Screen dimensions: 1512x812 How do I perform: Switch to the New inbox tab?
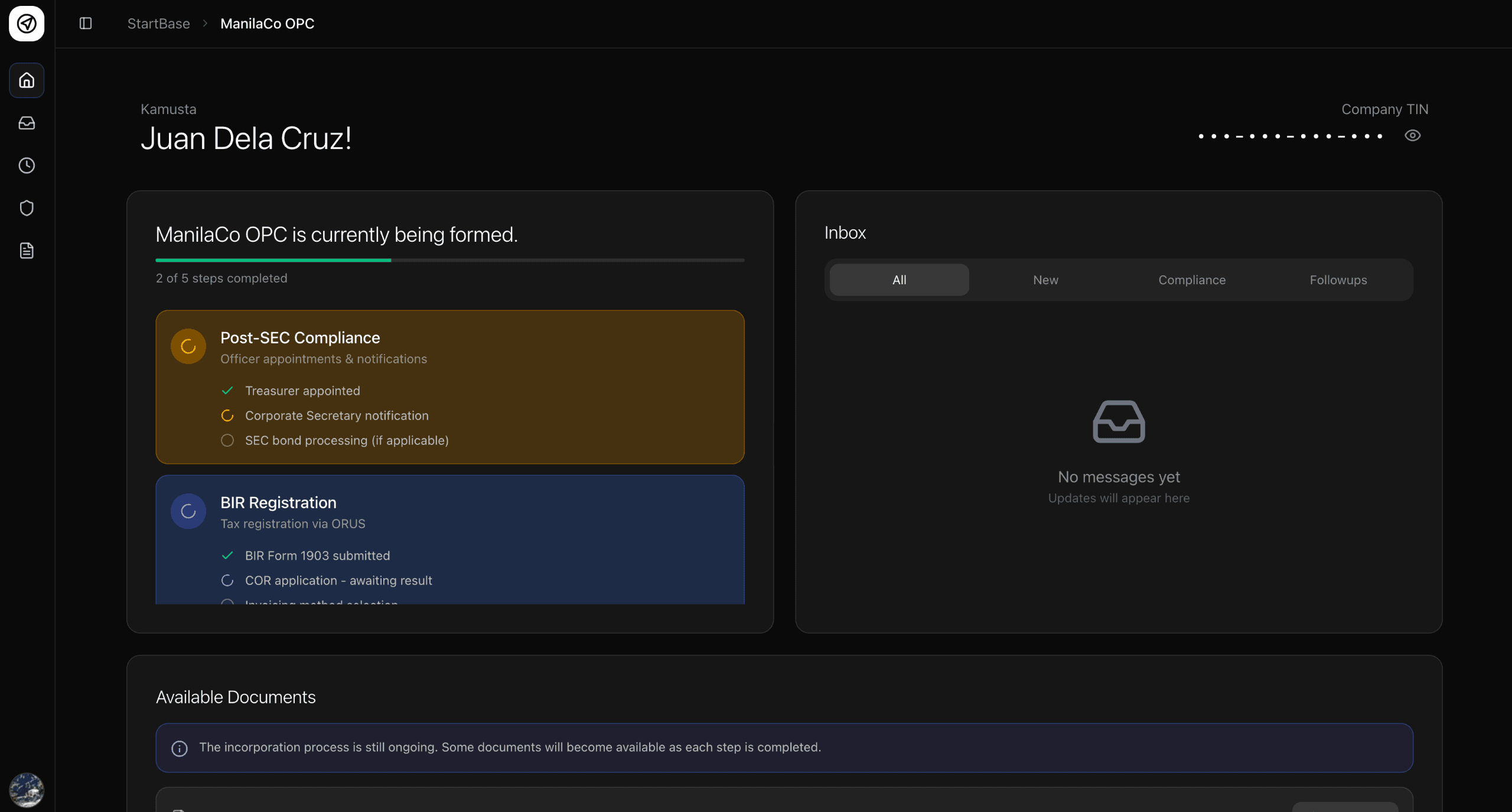click(x=1045, y=280)
